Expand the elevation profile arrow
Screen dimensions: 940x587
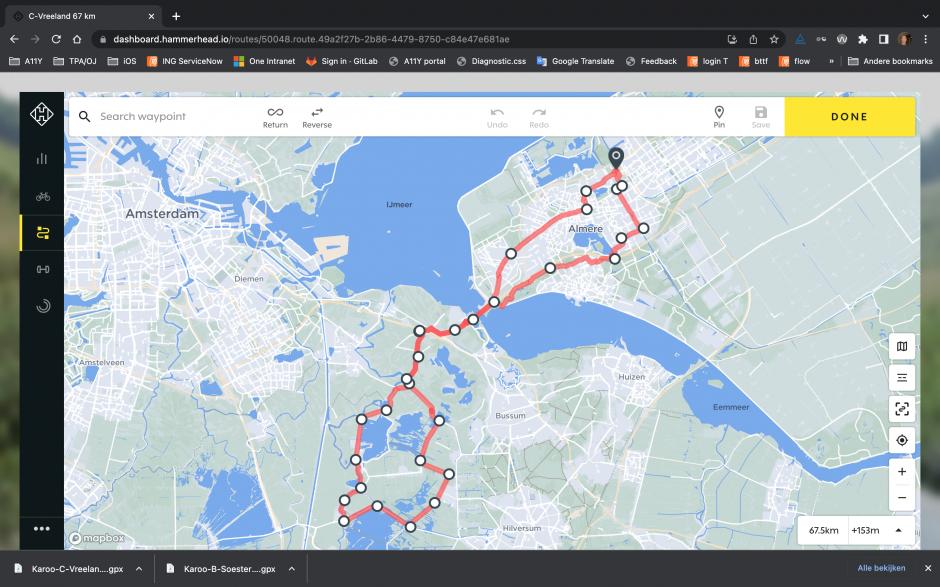(898, 530)
